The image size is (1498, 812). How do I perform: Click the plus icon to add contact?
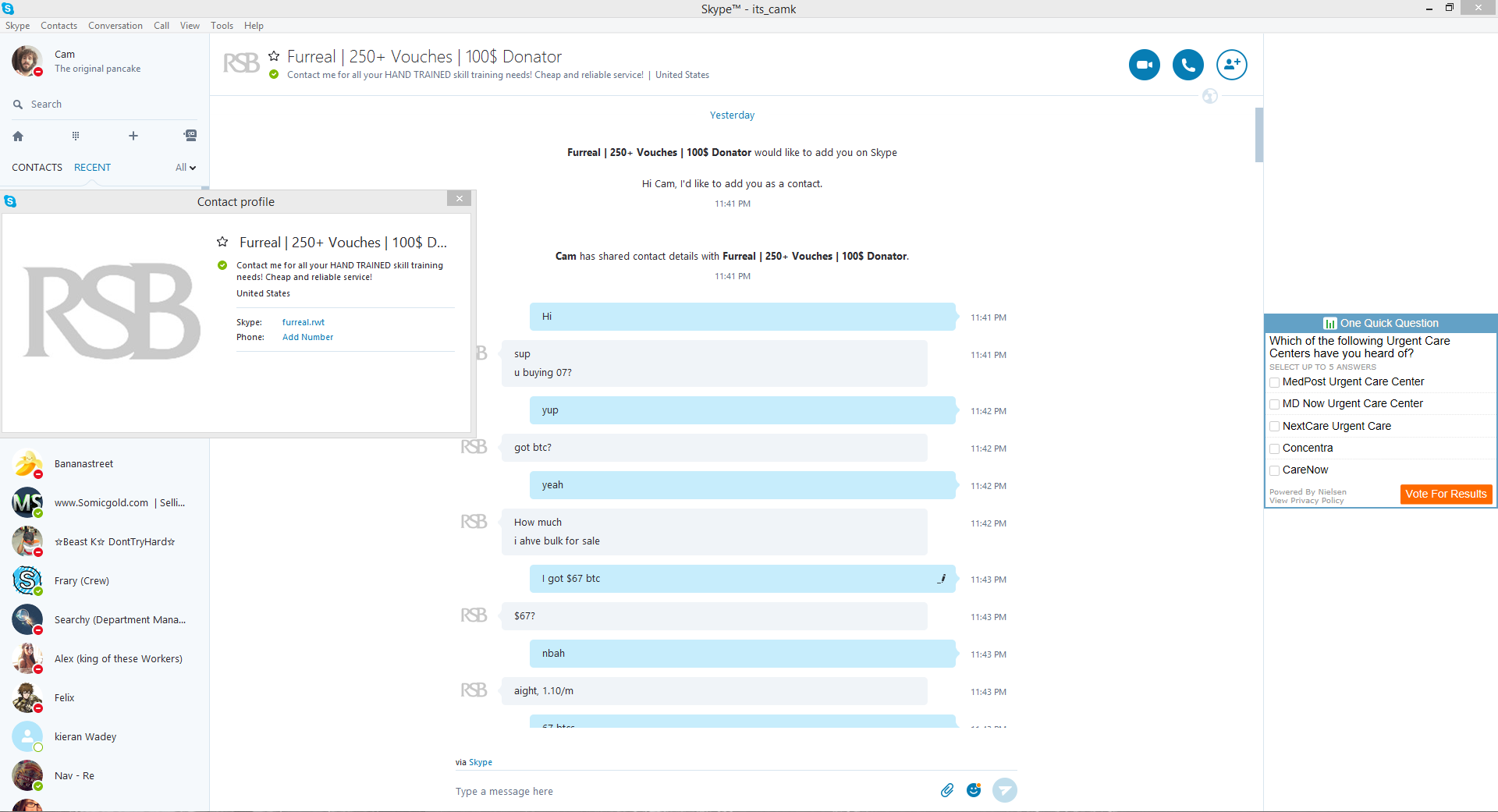click(133, 136)
